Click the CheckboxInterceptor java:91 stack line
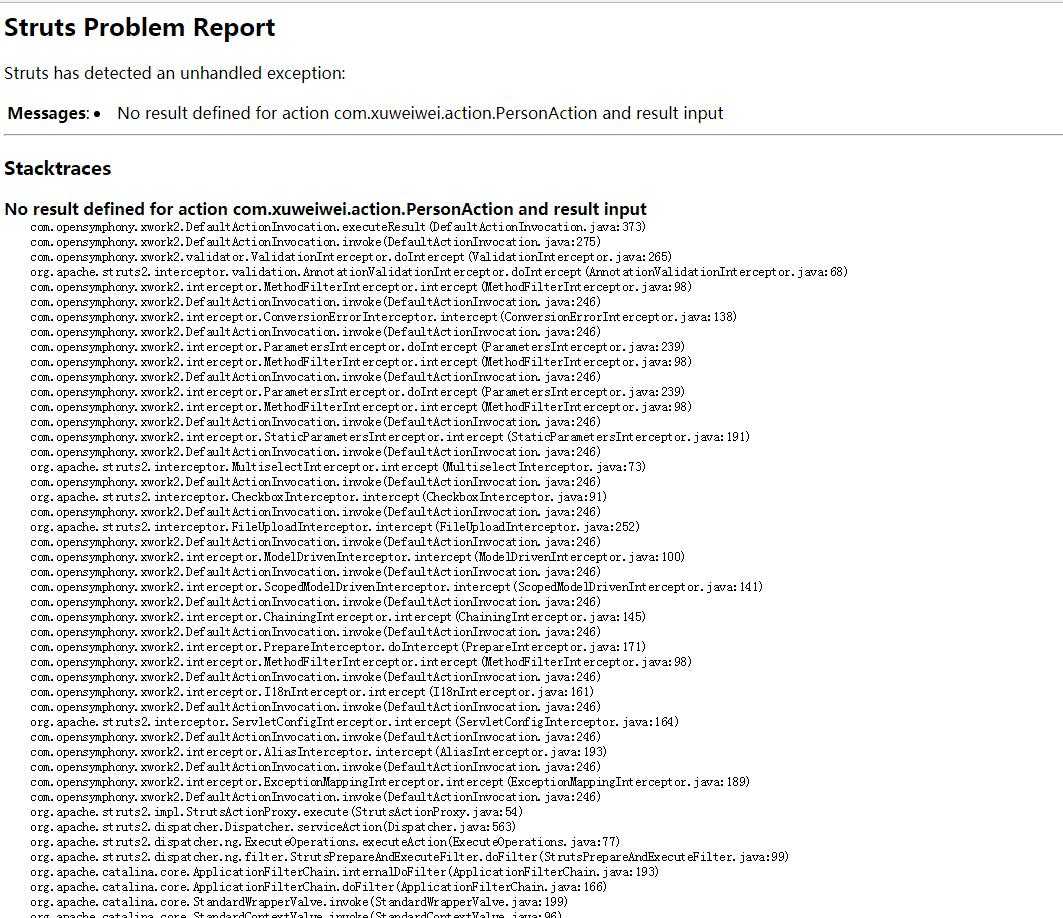 point(318,497)
